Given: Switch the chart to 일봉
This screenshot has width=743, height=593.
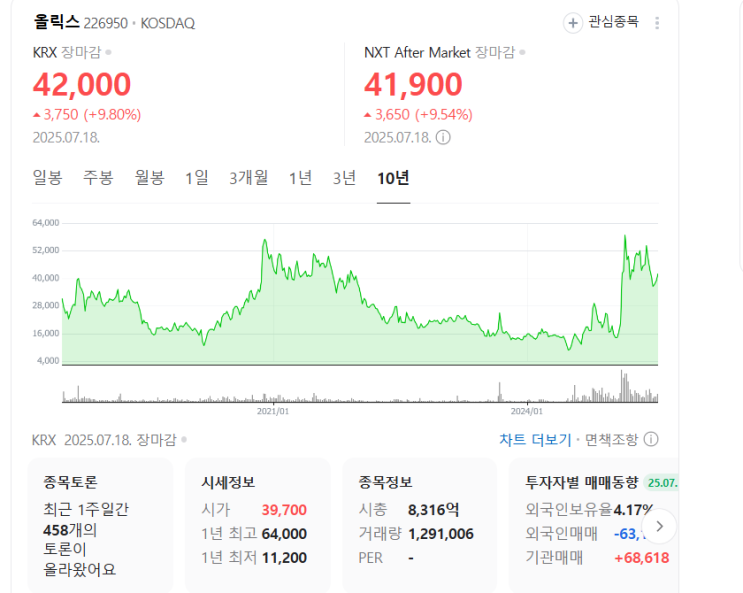Looking at the screenshot, I should (x=47, y=178).
